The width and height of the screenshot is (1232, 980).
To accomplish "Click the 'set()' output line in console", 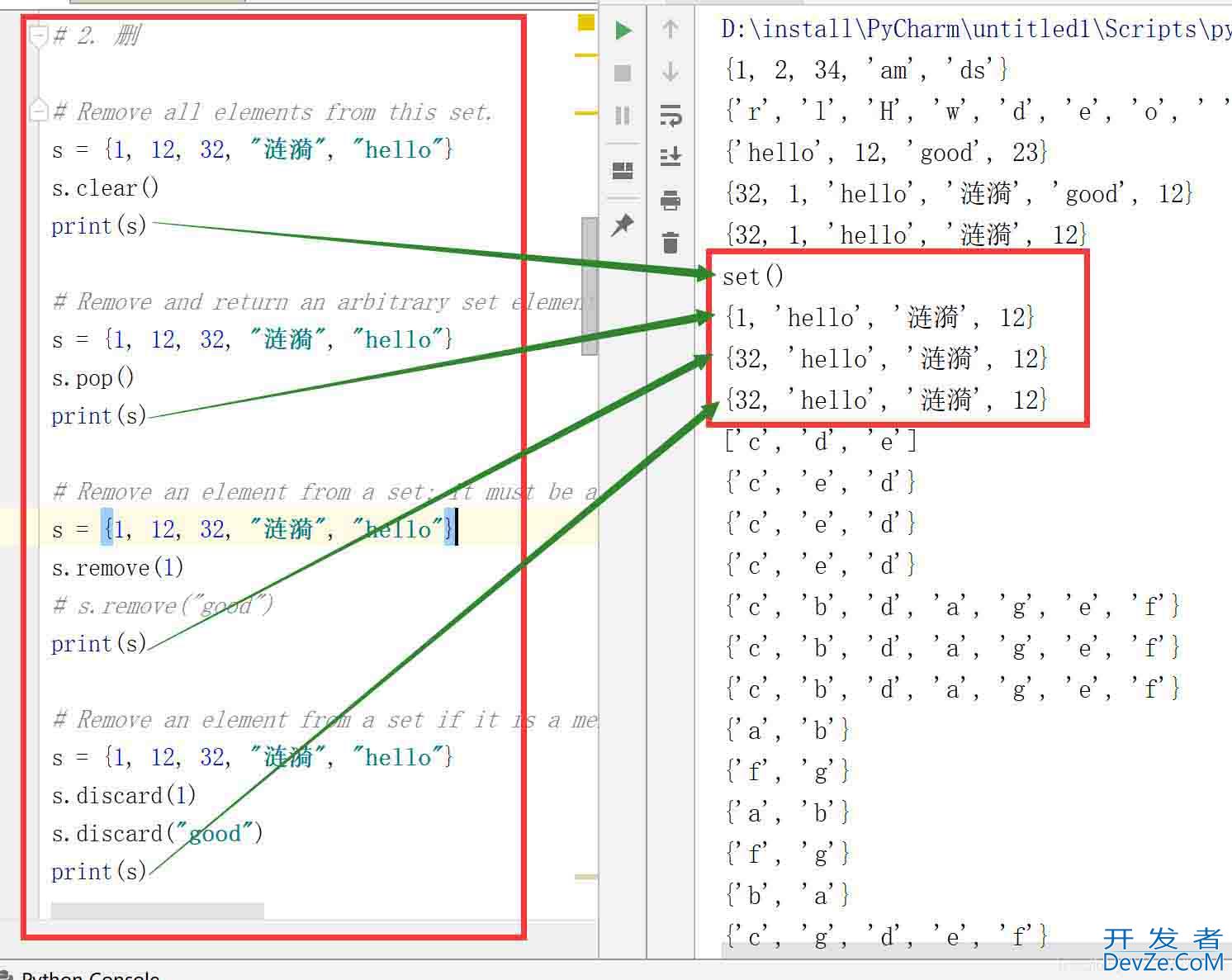I will click(752, 277).
